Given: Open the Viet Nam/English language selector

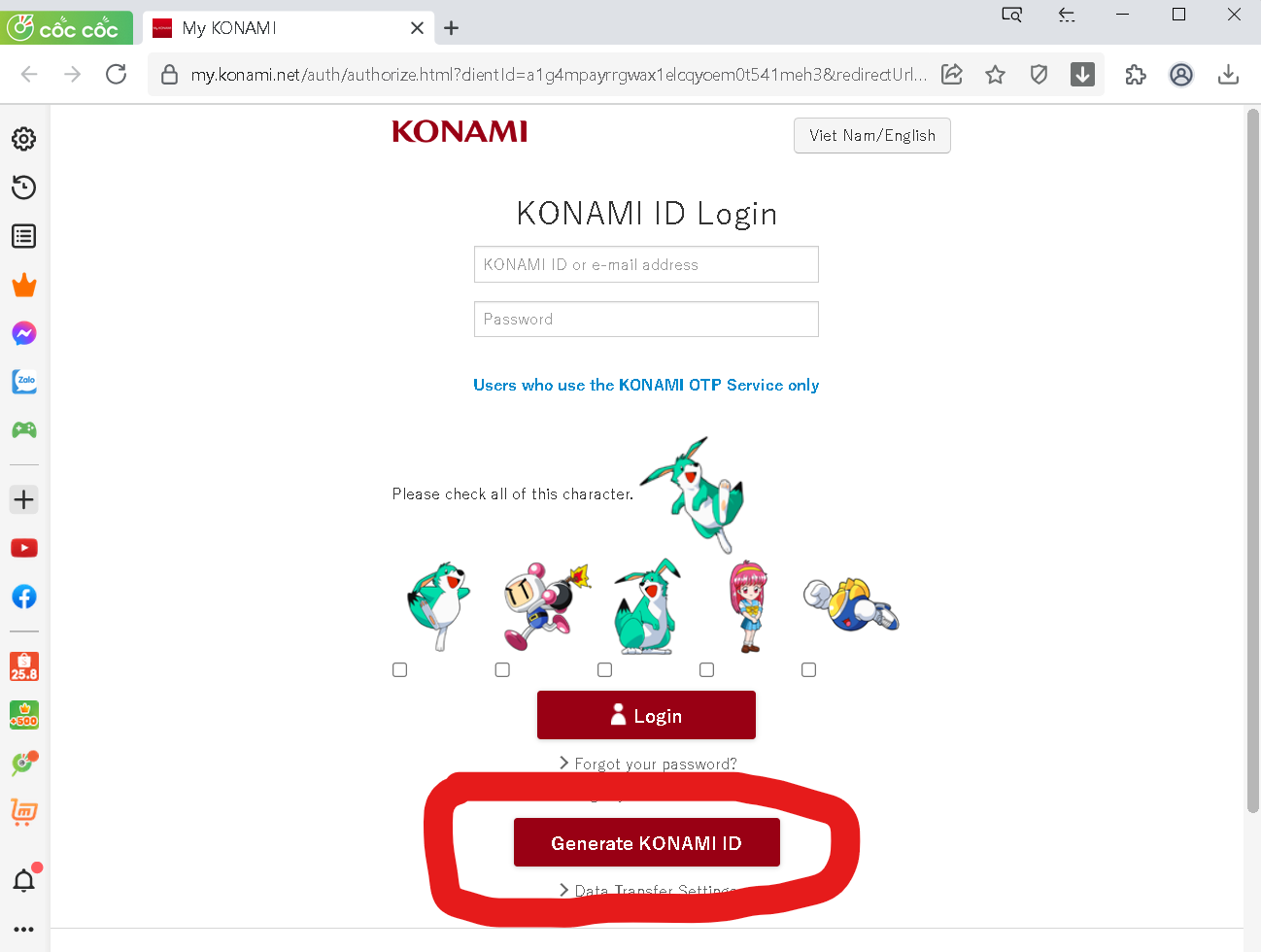Looking at the screenshot, I should coord(872,136).
